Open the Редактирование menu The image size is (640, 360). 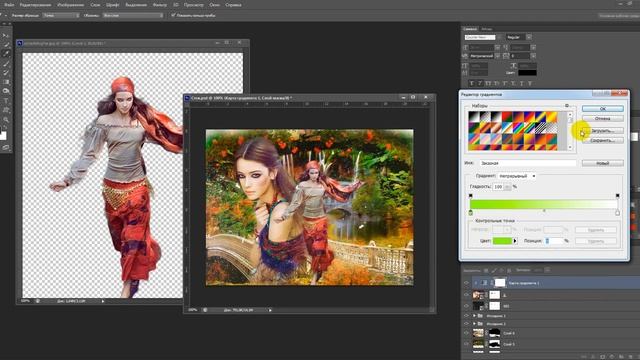pyautogui.click(x=36, y=5)
